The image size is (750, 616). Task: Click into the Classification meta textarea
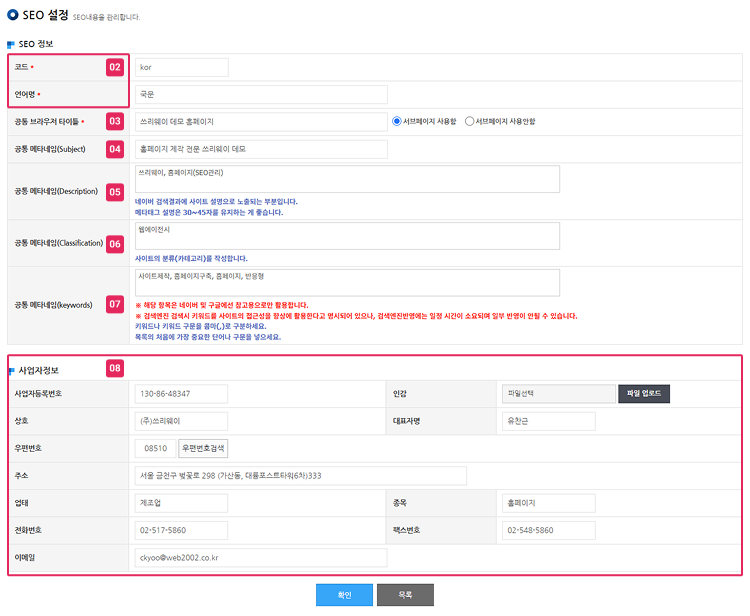(347, 236)
